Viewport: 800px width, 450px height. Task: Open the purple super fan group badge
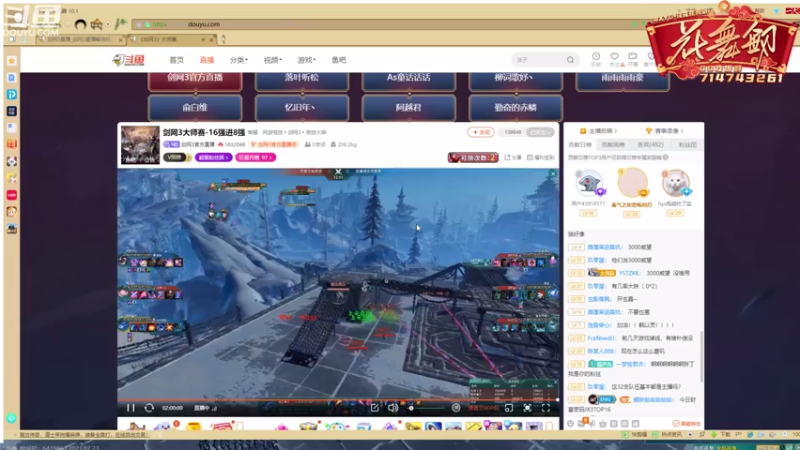tap(213, 158)
